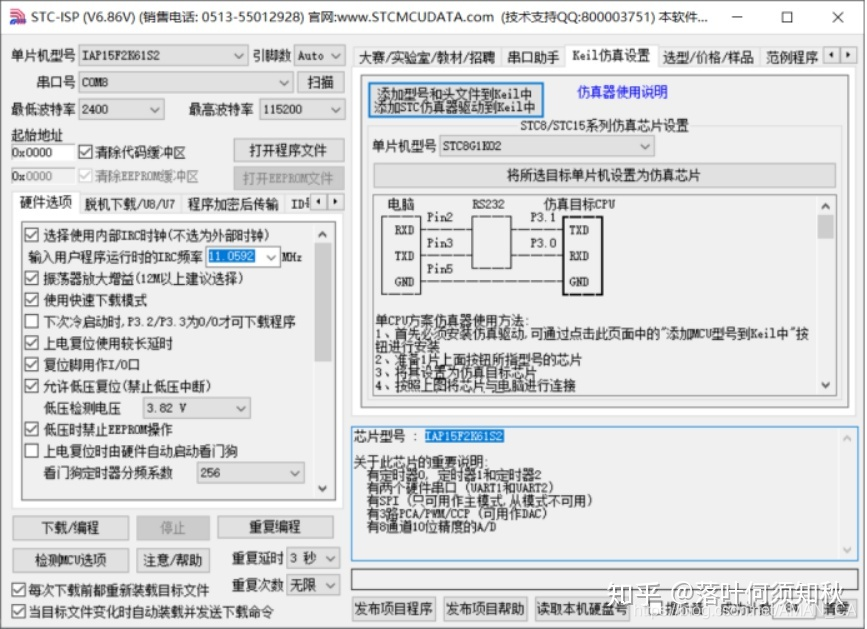Click 打开程序文件 button
867x629 pixels.
tap(289, 150)
